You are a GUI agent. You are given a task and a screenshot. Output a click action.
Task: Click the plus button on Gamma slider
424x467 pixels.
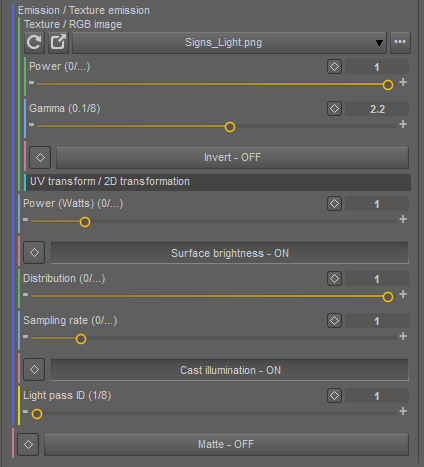click(403, 124)
